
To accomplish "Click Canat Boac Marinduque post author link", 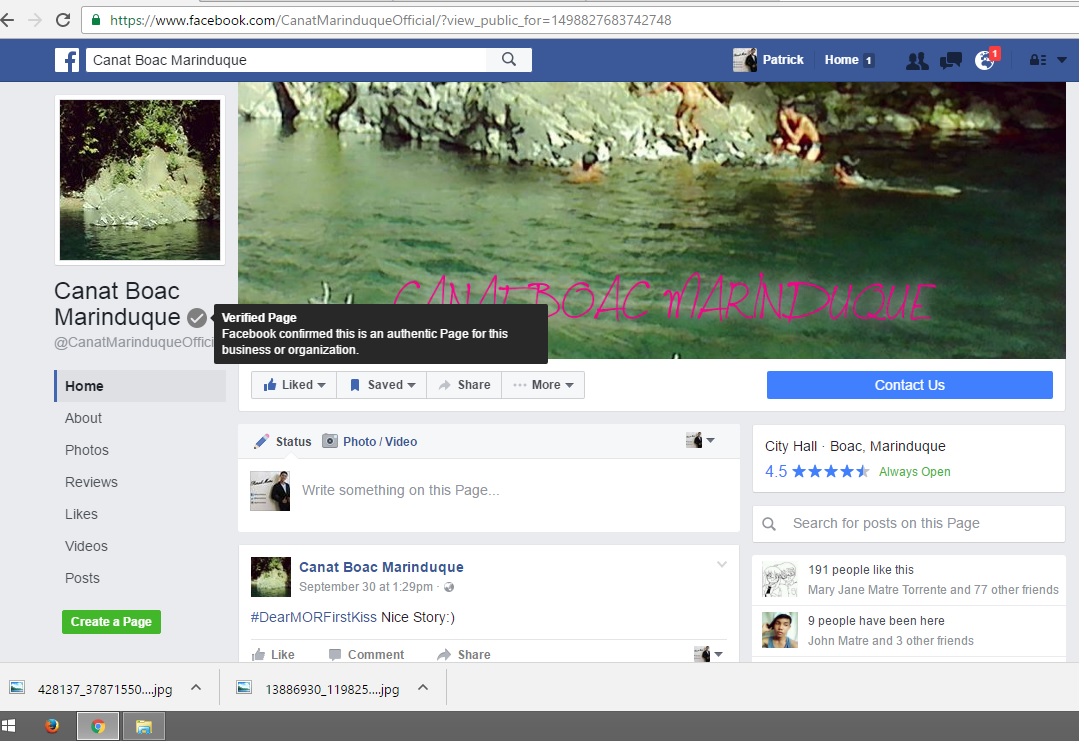I will 381,567.
